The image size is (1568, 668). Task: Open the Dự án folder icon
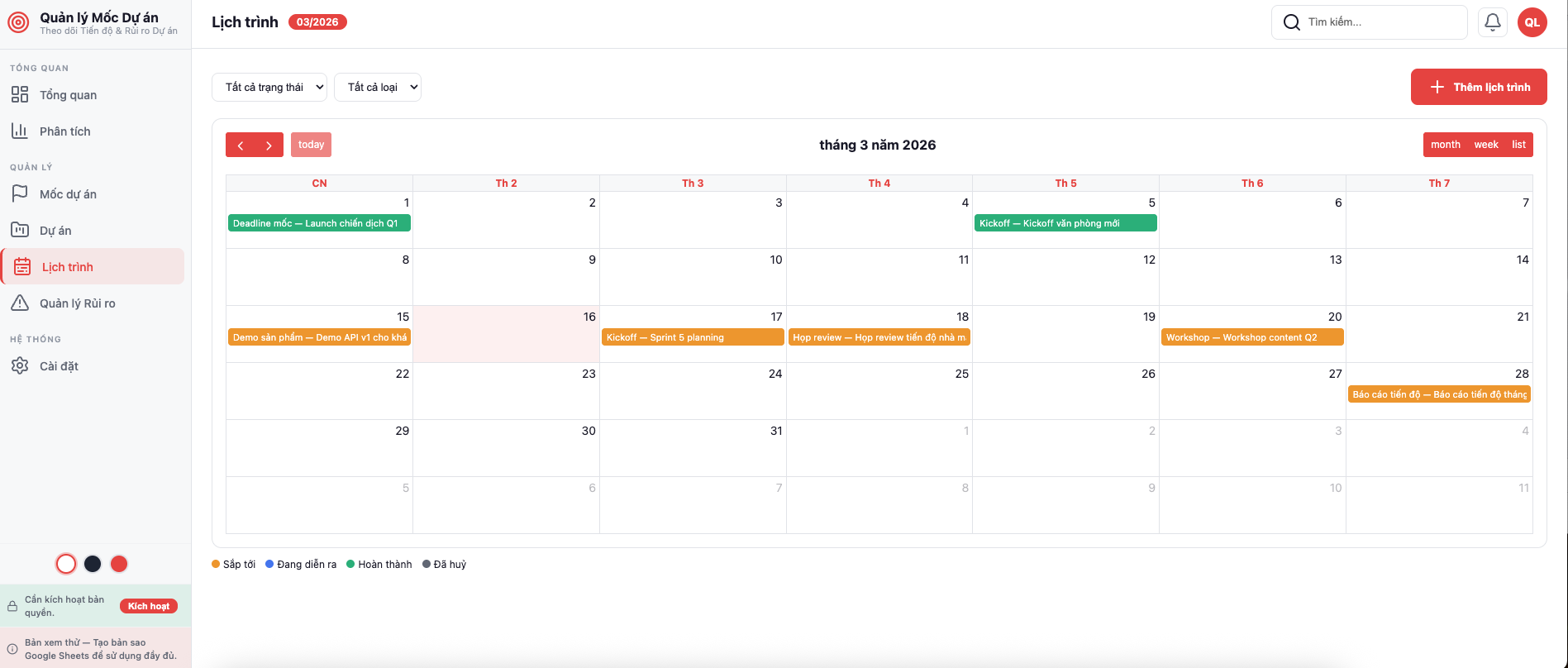tap(20, 231)
